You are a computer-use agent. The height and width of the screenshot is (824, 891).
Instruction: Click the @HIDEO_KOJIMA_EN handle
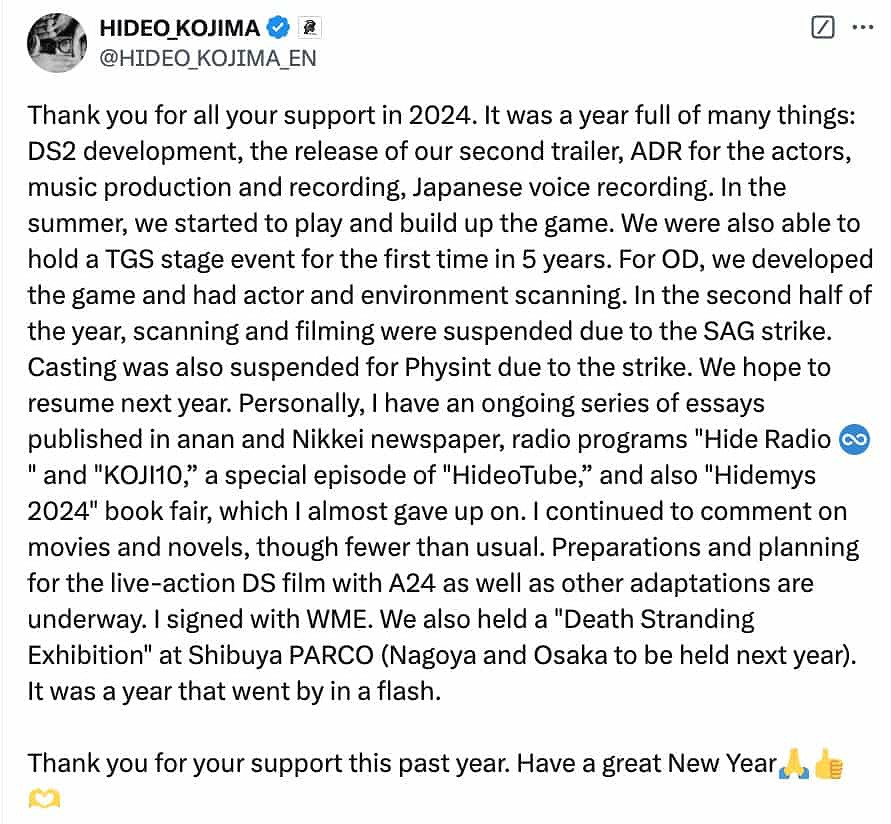(x=207, y=57)
